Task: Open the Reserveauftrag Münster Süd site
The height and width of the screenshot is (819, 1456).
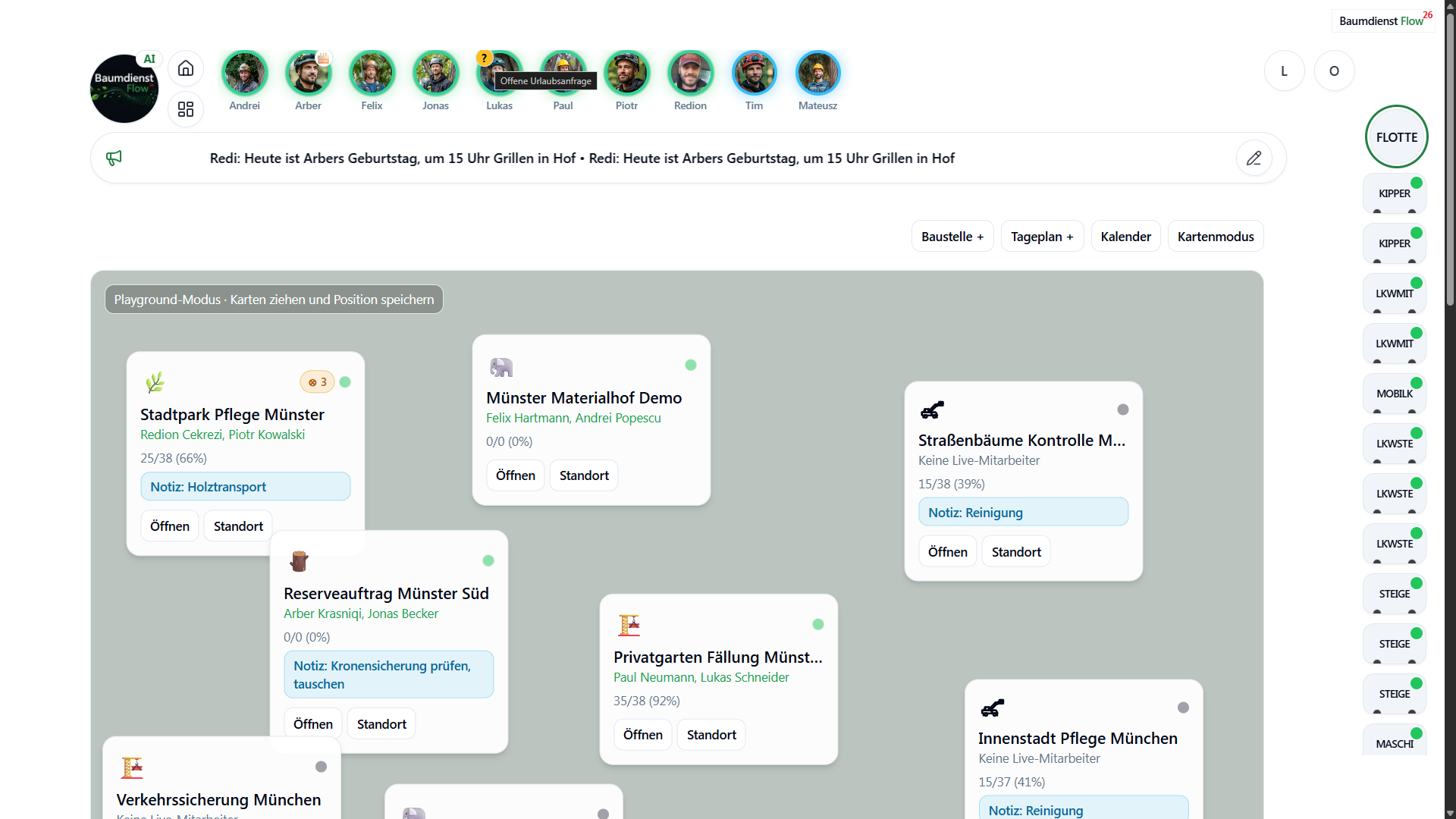Action: coord(313,724)
